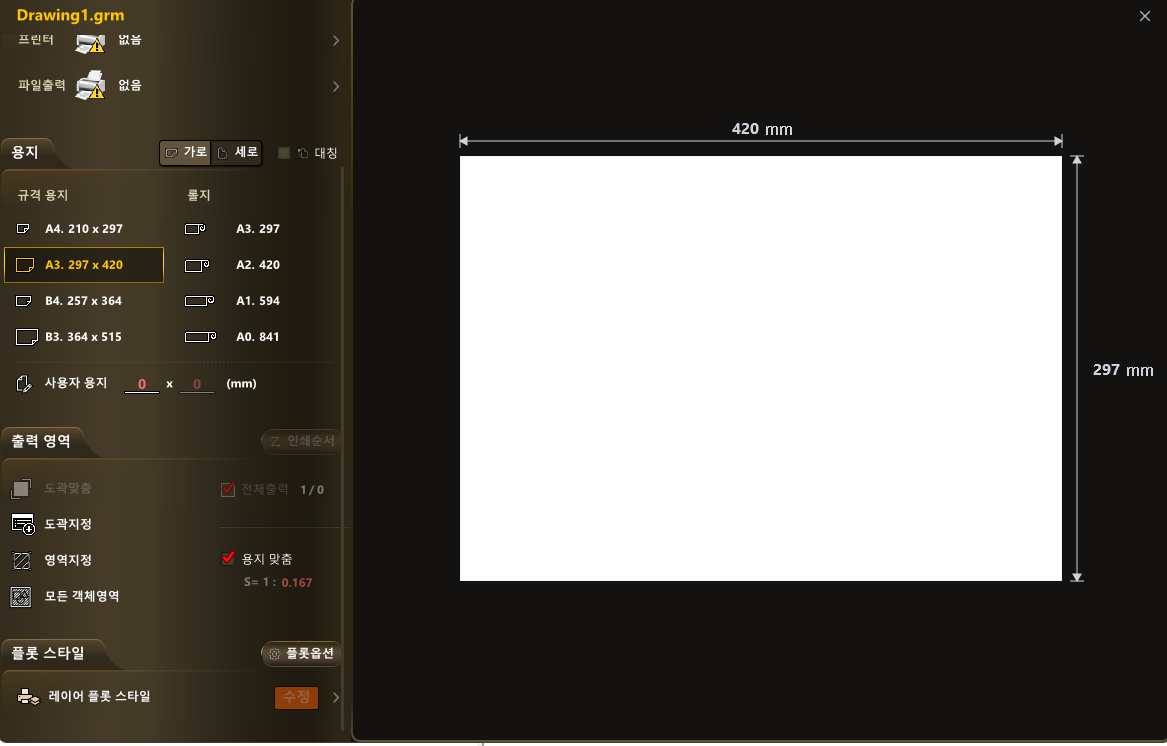
Task: Select portrait 세로 orientation
Action: (237, 153)
